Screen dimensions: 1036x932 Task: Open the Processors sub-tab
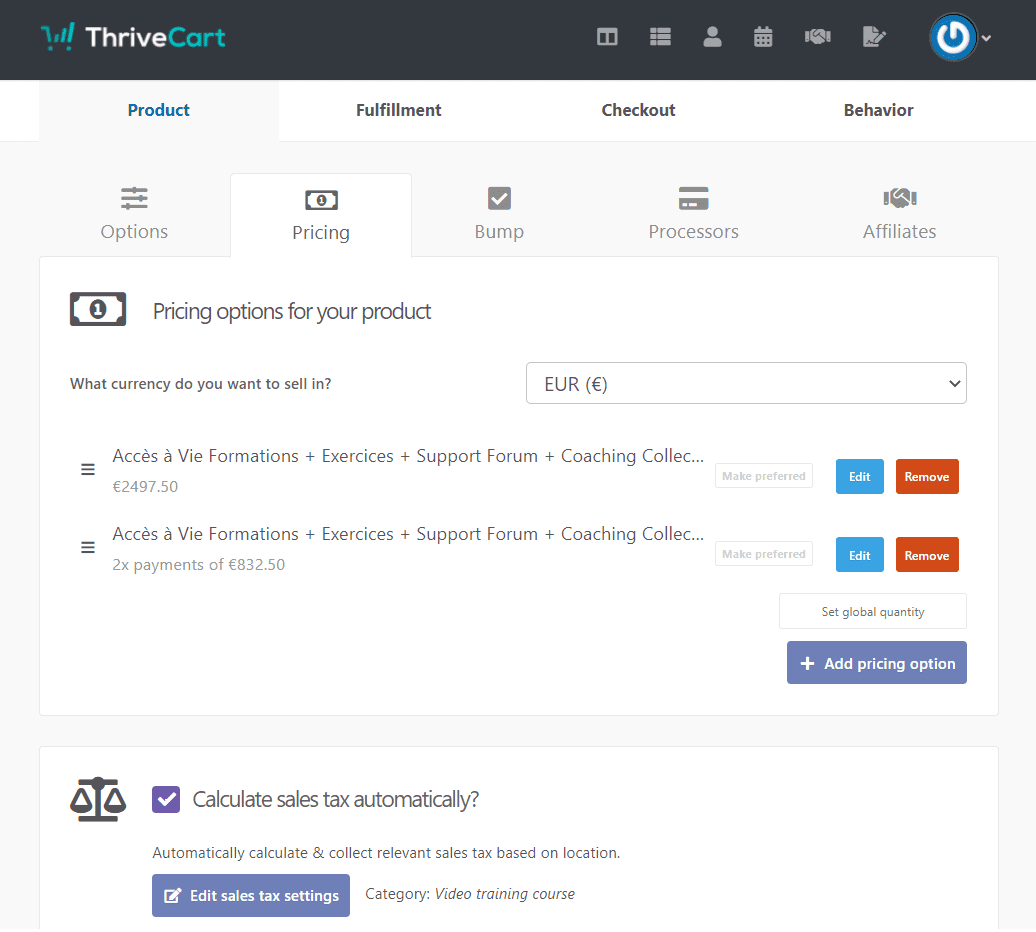tap(693, 215)
